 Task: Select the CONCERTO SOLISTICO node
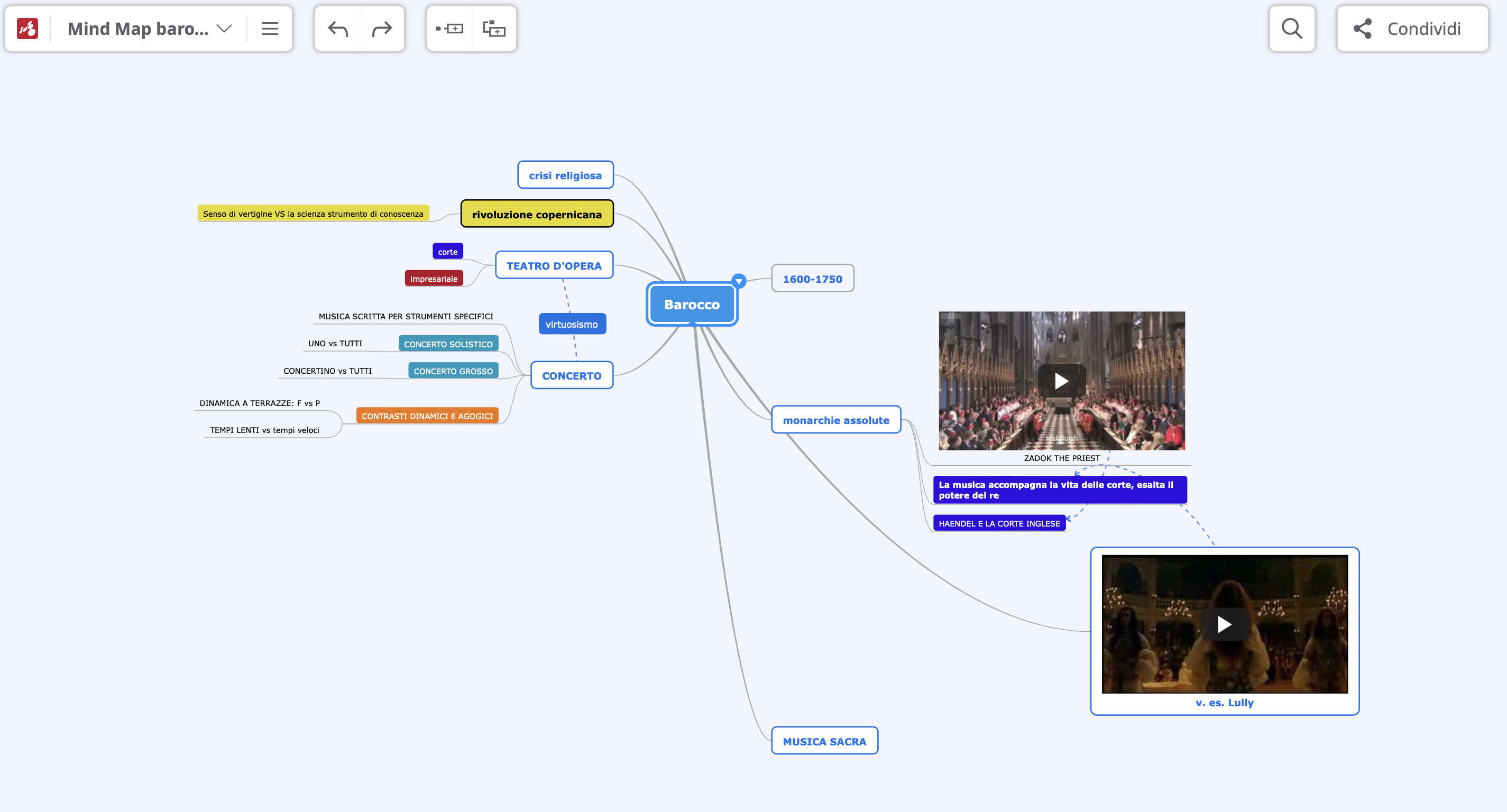click(448, 344)
